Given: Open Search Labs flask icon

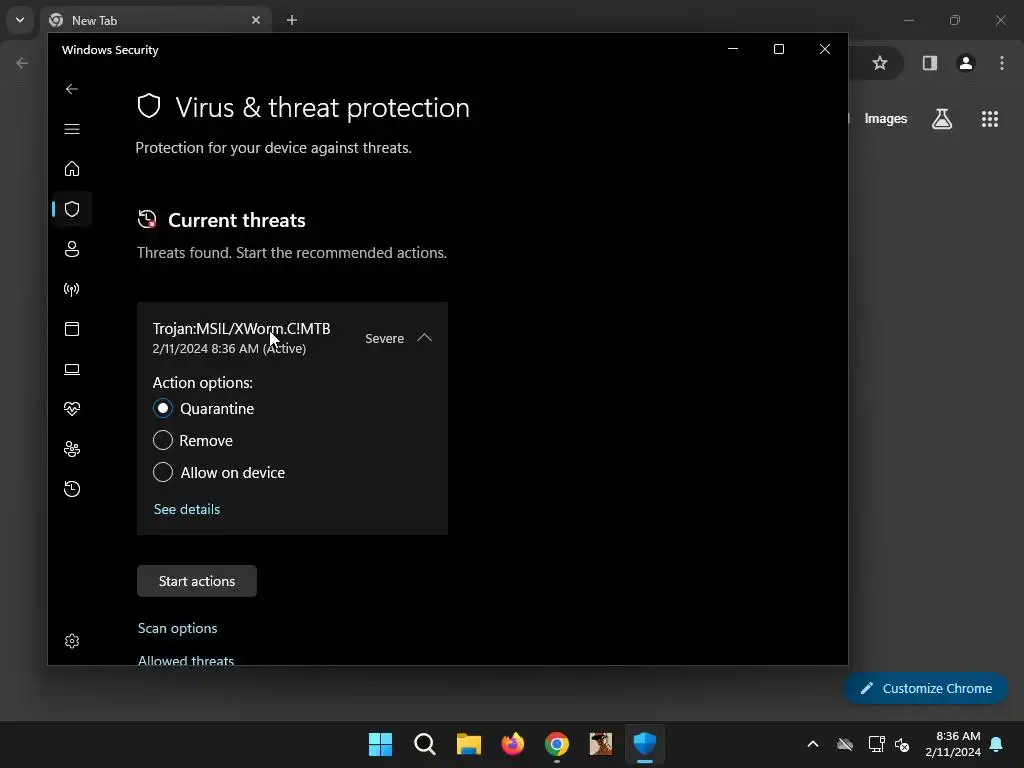Looking at the screenshot, I should point(942,119).
